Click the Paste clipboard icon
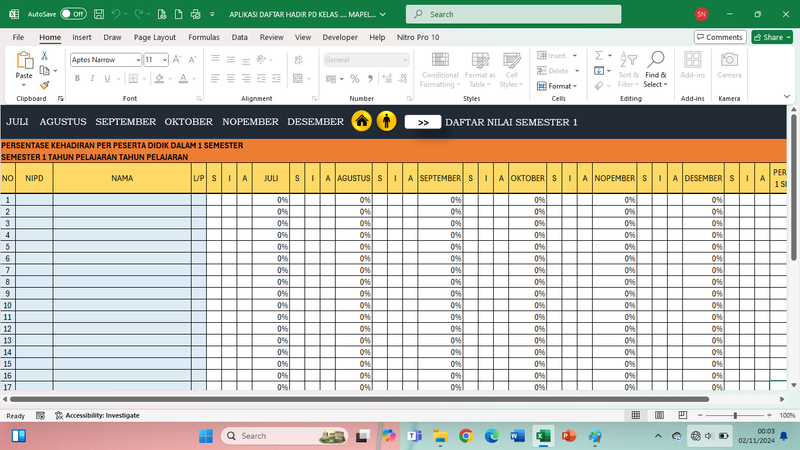The image size is (800, 450). click(x=24, y=60)
